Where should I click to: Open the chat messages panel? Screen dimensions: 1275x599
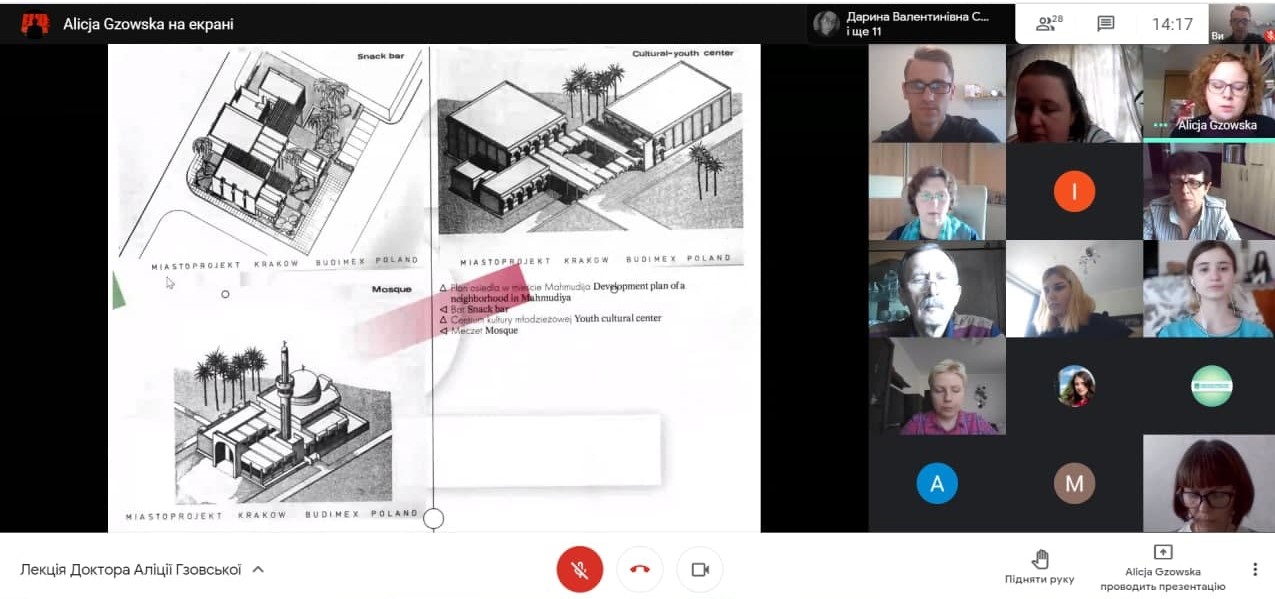[1105, 24]
